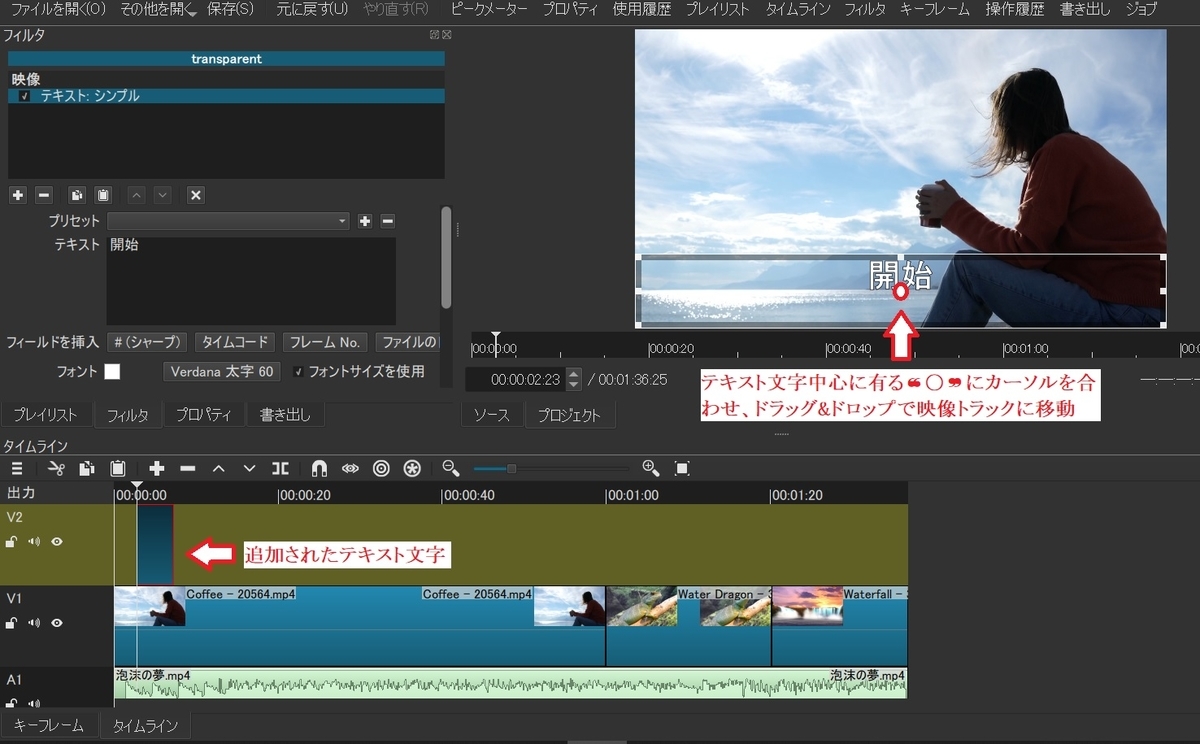Switch to the lower-left プロパティ tab

204,415
